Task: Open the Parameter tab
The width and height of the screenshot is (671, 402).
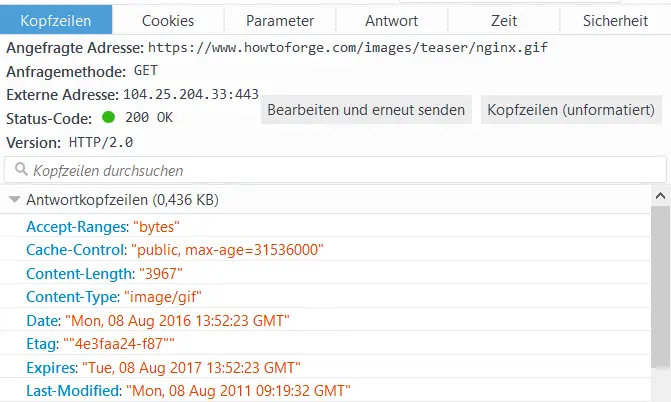Action: tap(280, 20)
